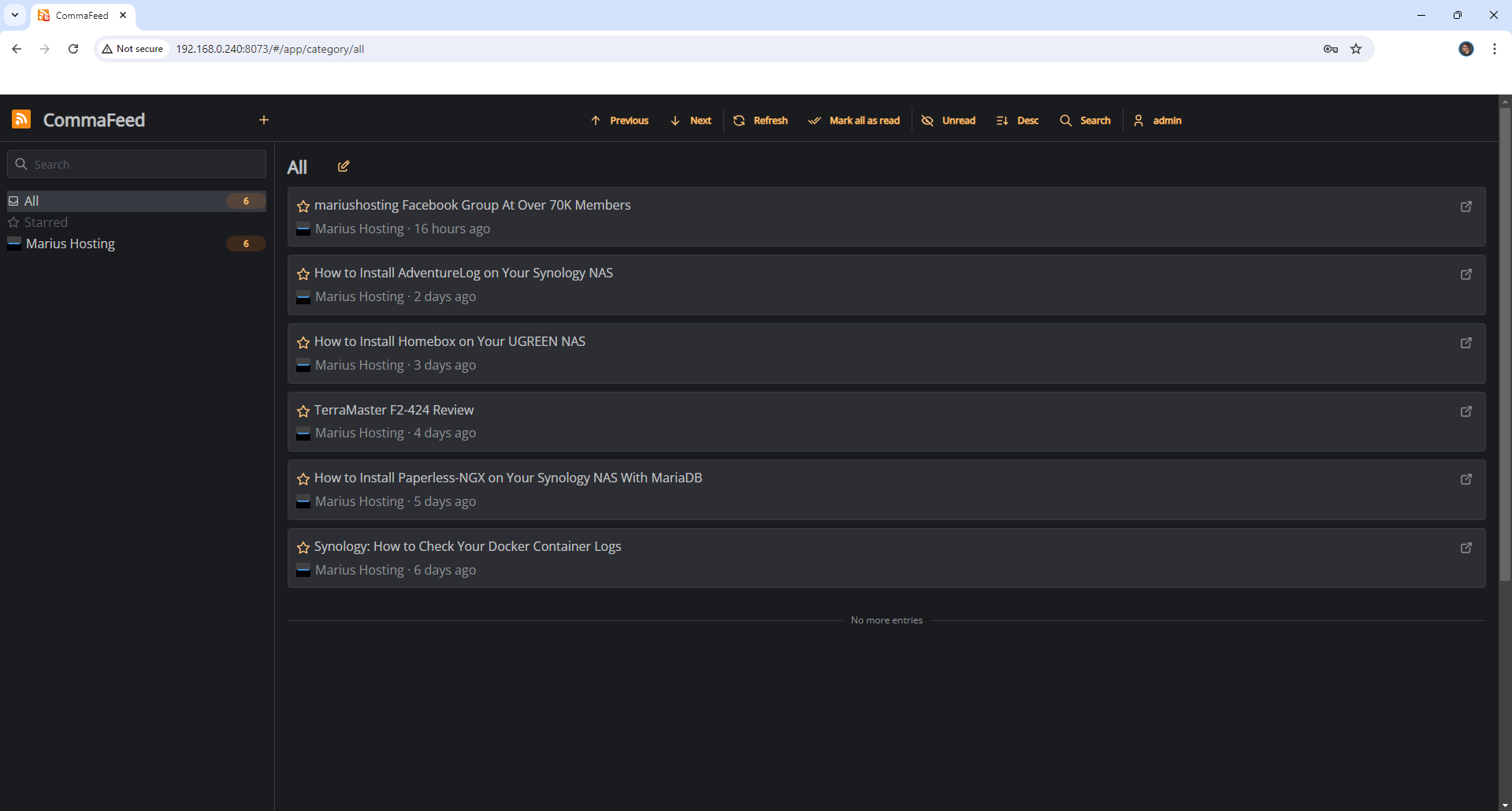This screenshot has height=811, width=1512.
Task: Click the browser Back button
Action: tap(17, 49)
